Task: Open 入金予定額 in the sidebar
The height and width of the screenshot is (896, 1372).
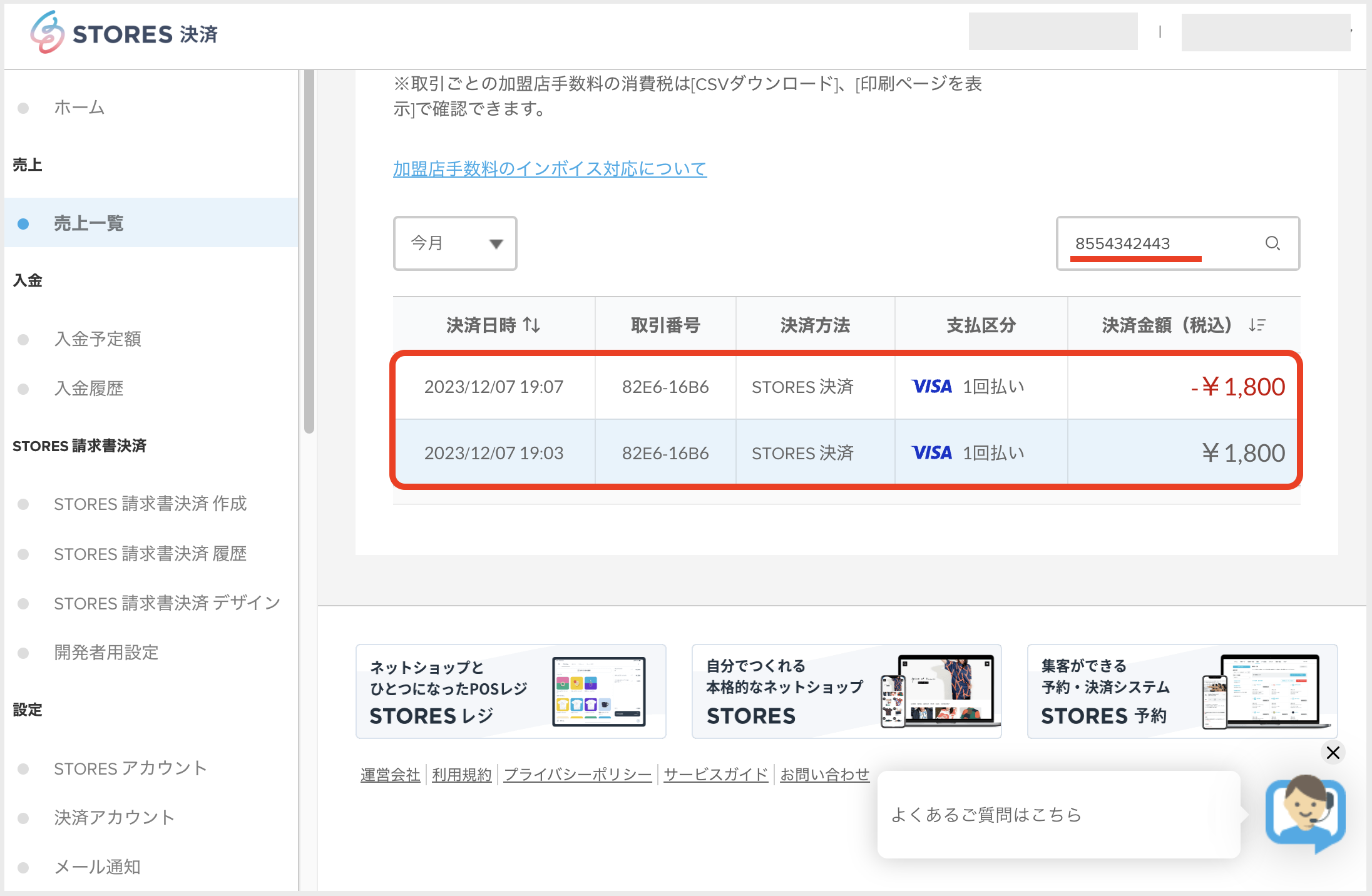Action: coord(98,339)
